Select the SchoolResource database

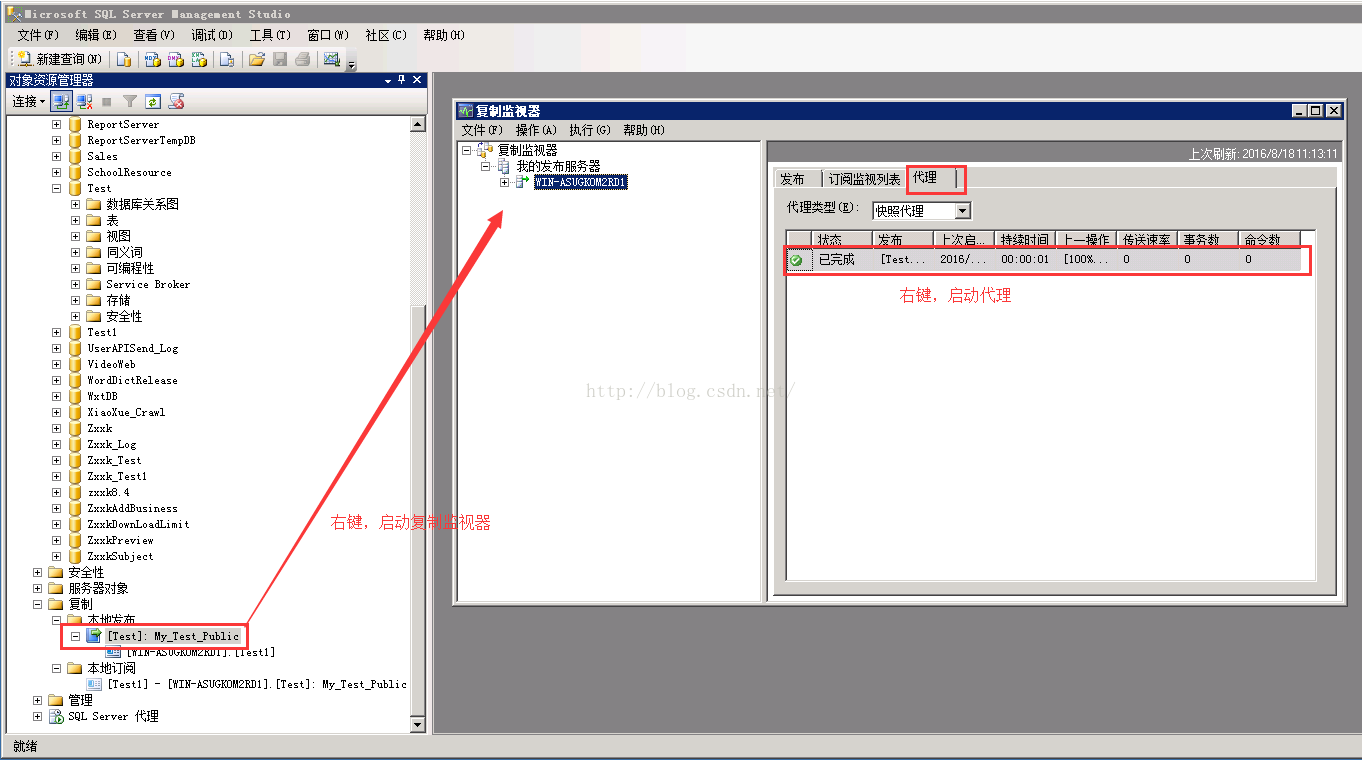129,172
